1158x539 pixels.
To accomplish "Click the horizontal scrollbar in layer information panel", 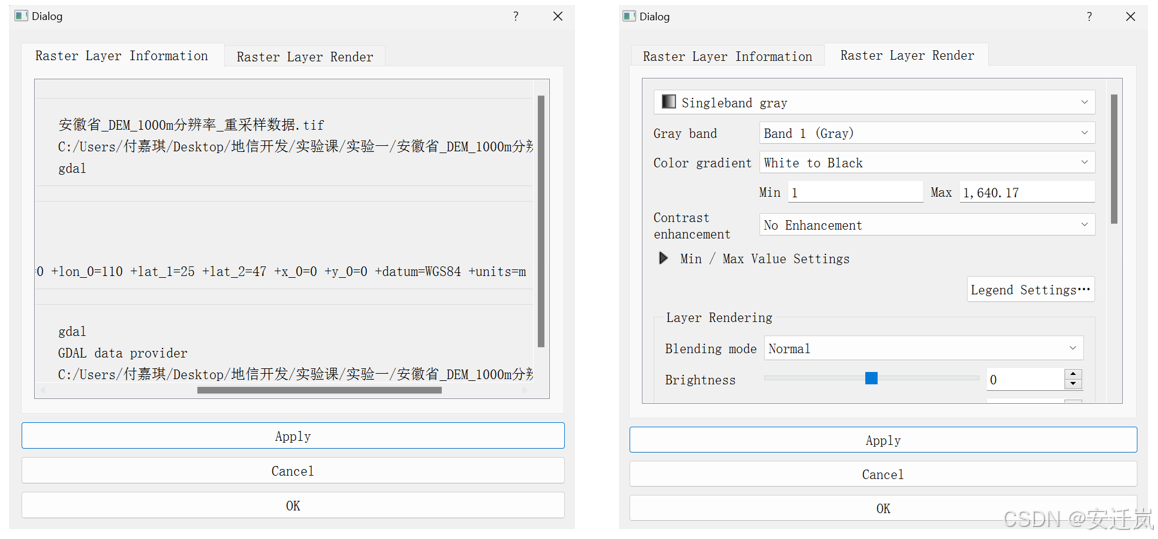I will 319,390.
